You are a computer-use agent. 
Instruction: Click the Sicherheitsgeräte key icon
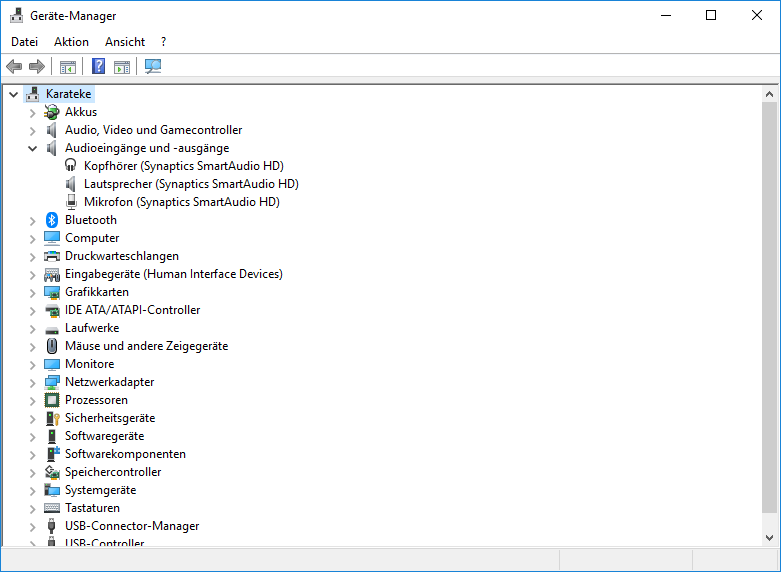(52, 418)
